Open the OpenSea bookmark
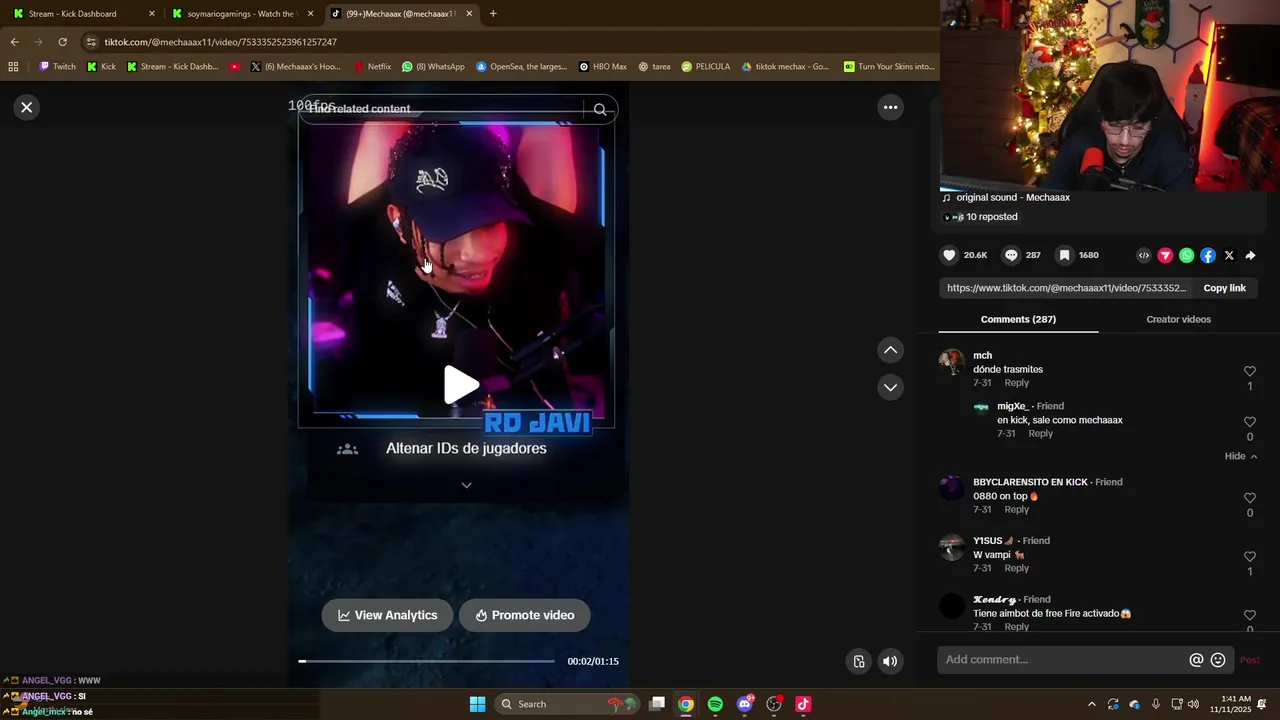The image size is (1280, 720). coord(521,67)
